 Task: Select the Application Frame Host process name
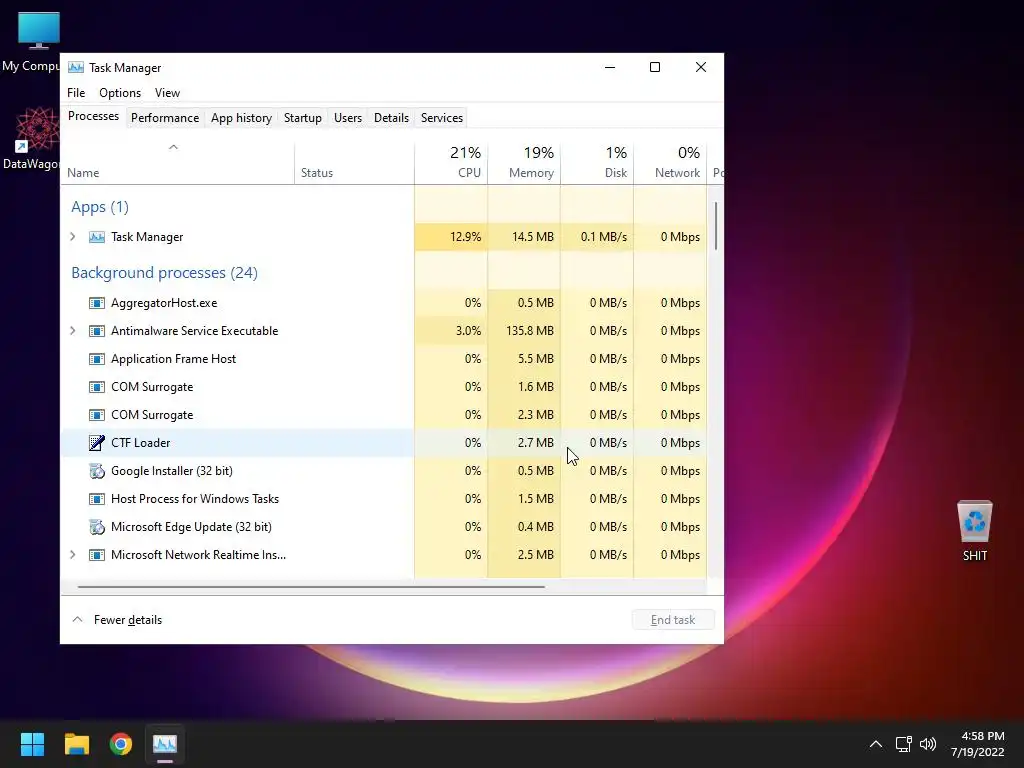click(173, 359)
